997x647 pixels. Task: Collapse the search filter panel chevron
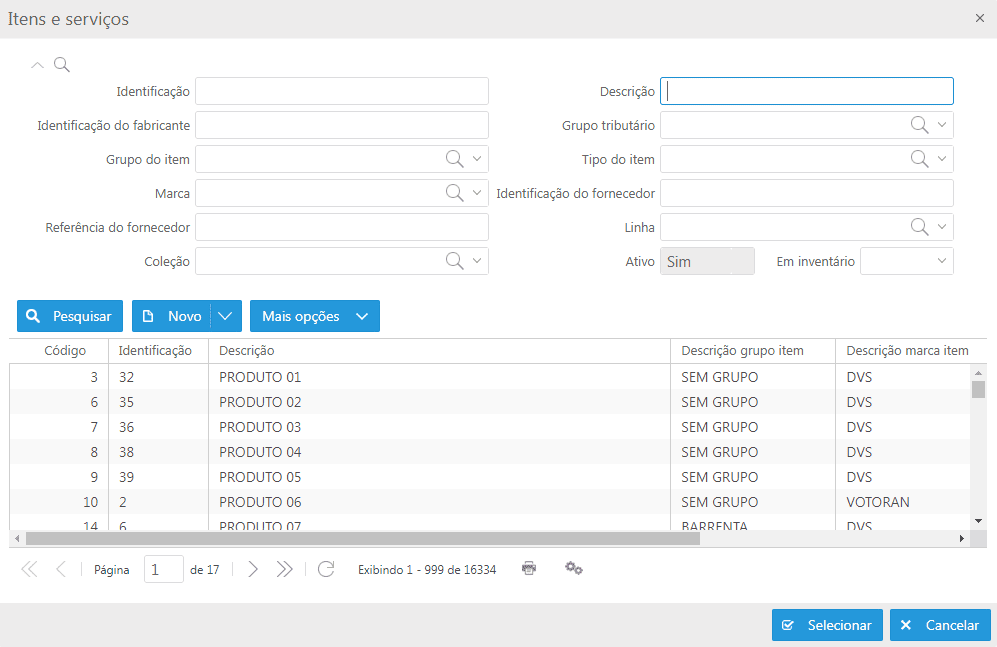[38, 65]
